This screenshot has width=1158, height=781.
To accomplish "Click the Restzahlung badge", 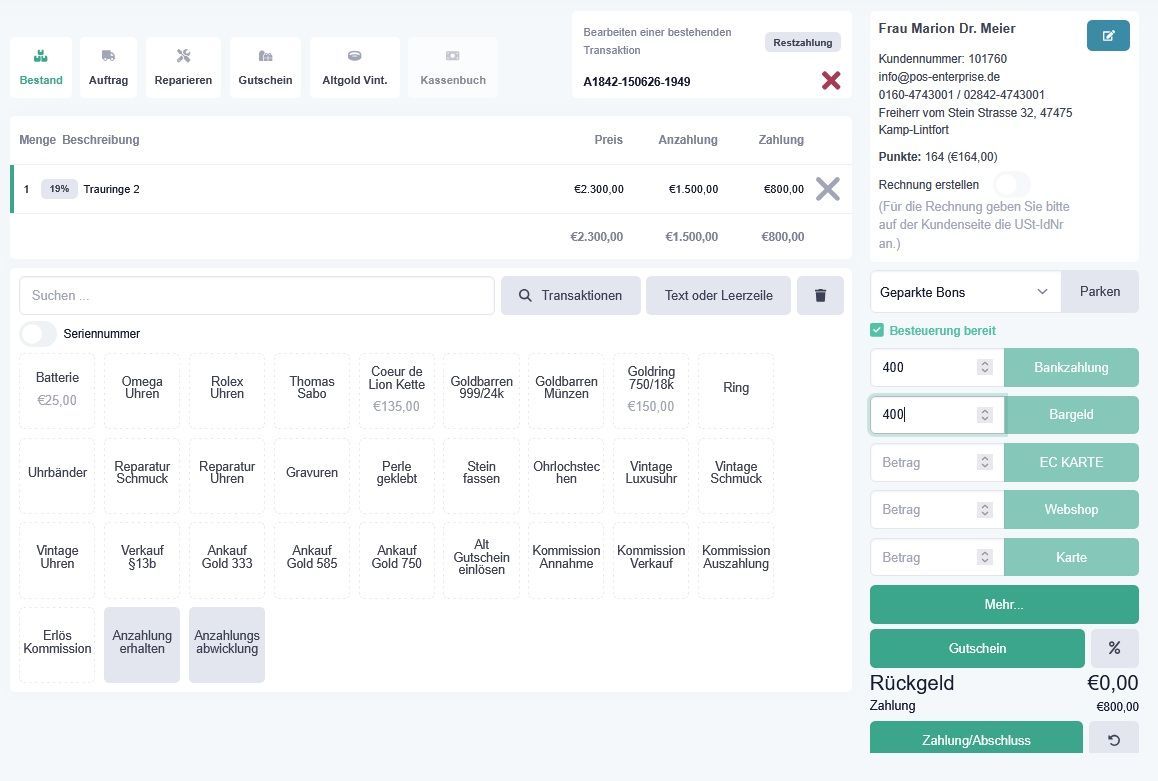I will [803, 43].
